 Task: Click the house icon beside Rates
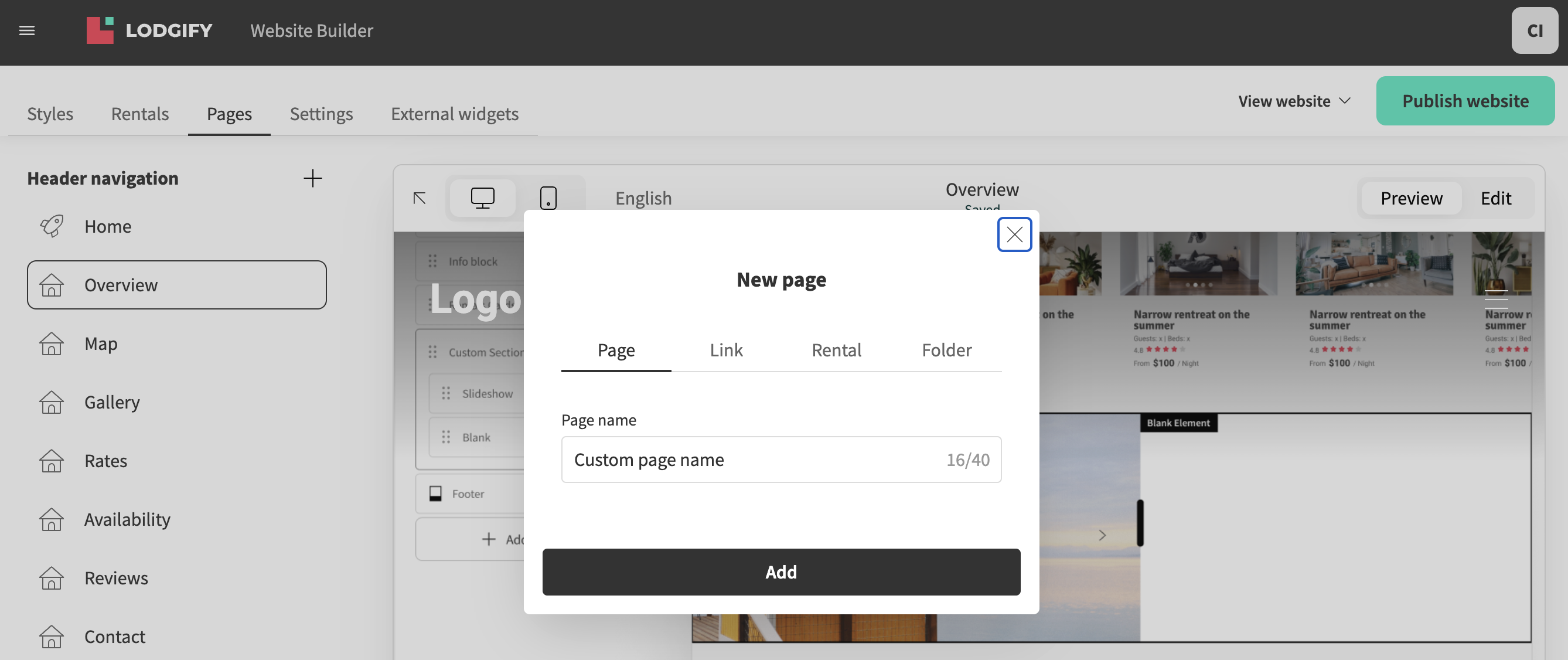pyautogui.click(x=52, y=461)
